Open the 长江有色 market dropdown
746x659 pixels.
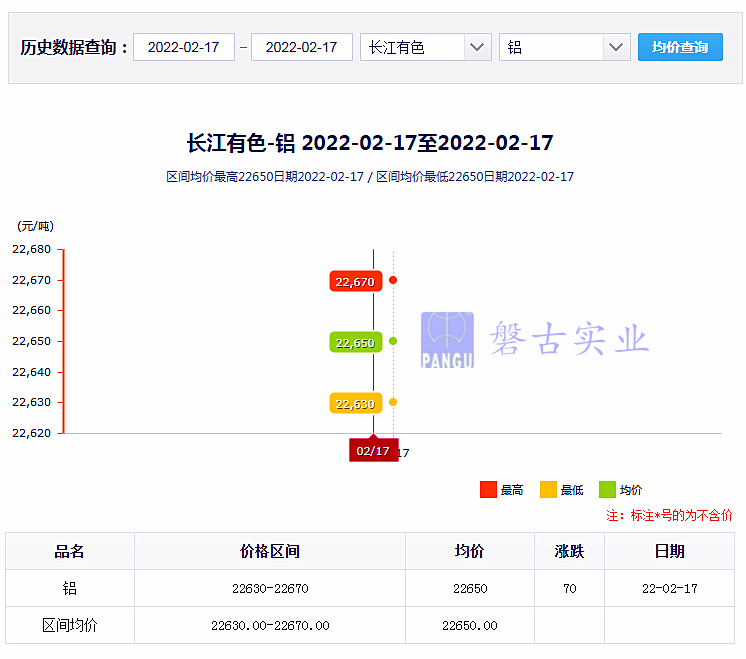425,47
